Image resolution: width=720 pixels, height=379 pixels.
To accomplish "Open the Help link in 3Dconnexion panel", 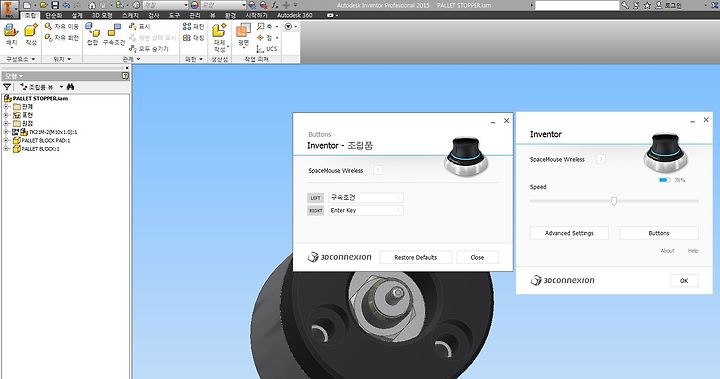I will click(x=693, y=251).
